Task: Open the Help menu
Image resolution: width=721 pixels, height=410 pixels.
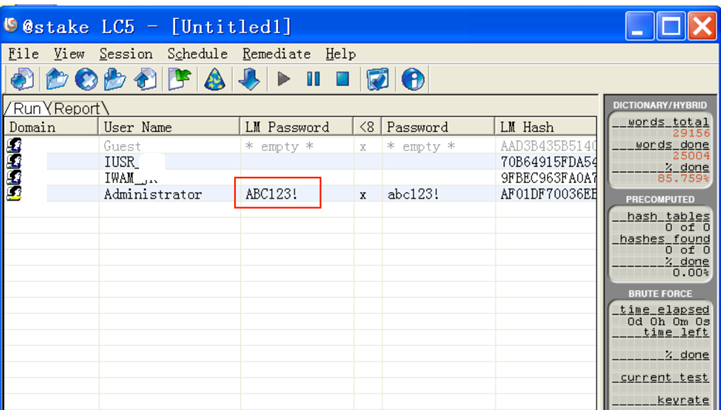Action: click(340, 54)
